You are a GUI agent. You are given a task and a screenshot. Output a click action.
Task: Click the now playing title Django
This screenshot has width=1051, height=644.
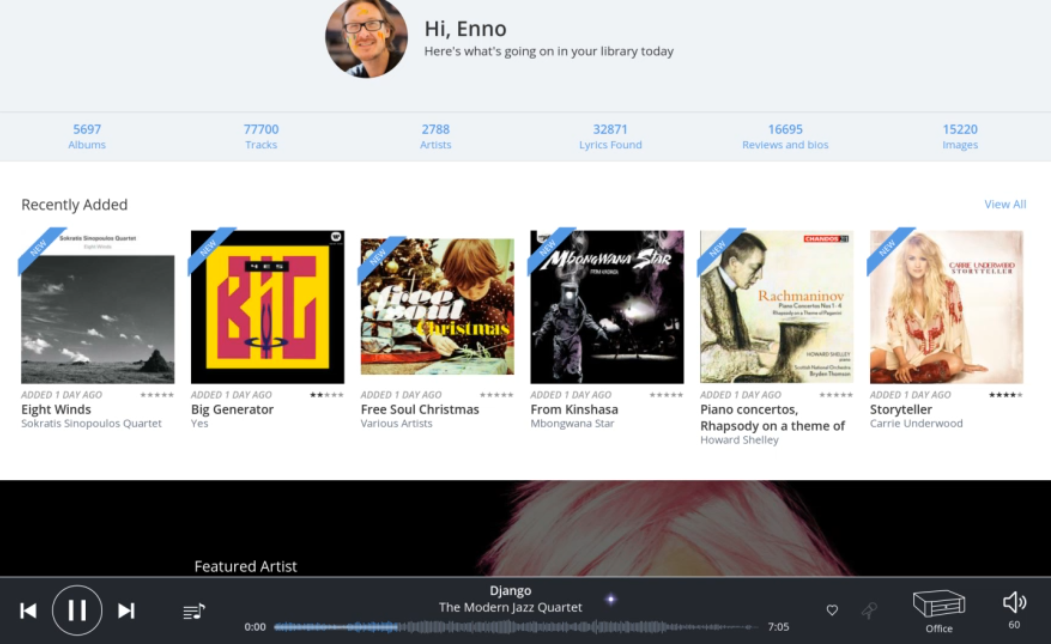(510, 590)
